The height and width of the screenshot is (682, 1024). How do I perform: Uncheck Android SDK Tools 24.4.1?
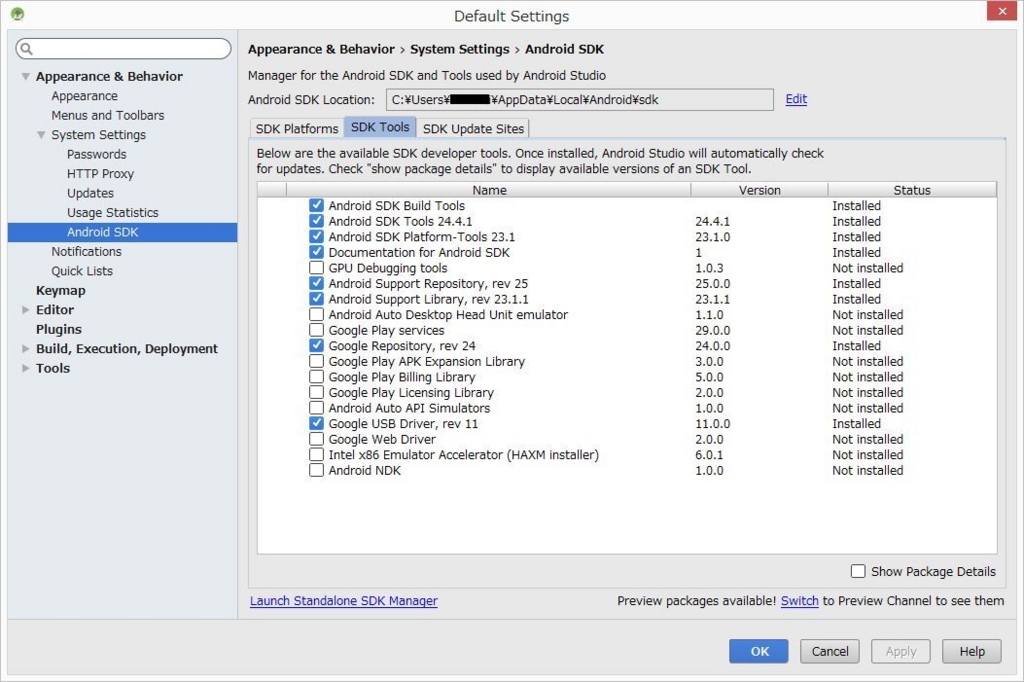pyautogui.click(x=316, y=221)
